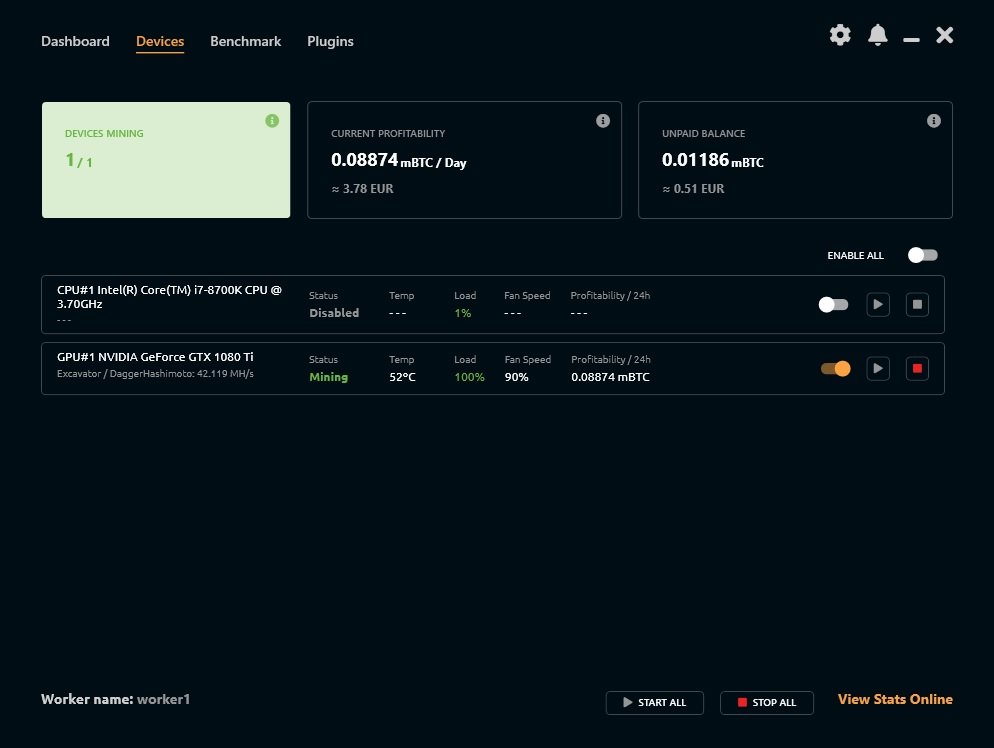Screen dimensions: 994x748
Task: Click the 0.01186 mBTC unpaid balance value
Action: pyautogui.click(x=713, y=160)
